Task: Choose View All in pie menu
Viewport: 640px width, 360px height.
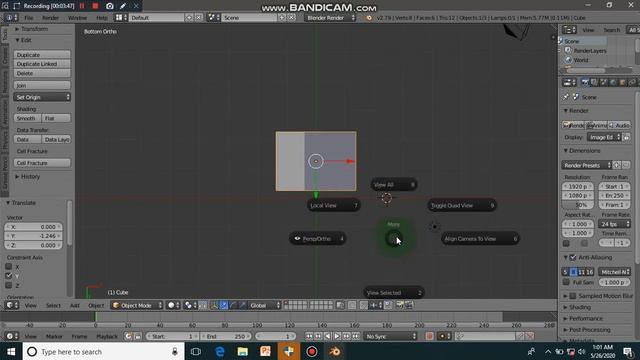Action: [x=394, y=185]
